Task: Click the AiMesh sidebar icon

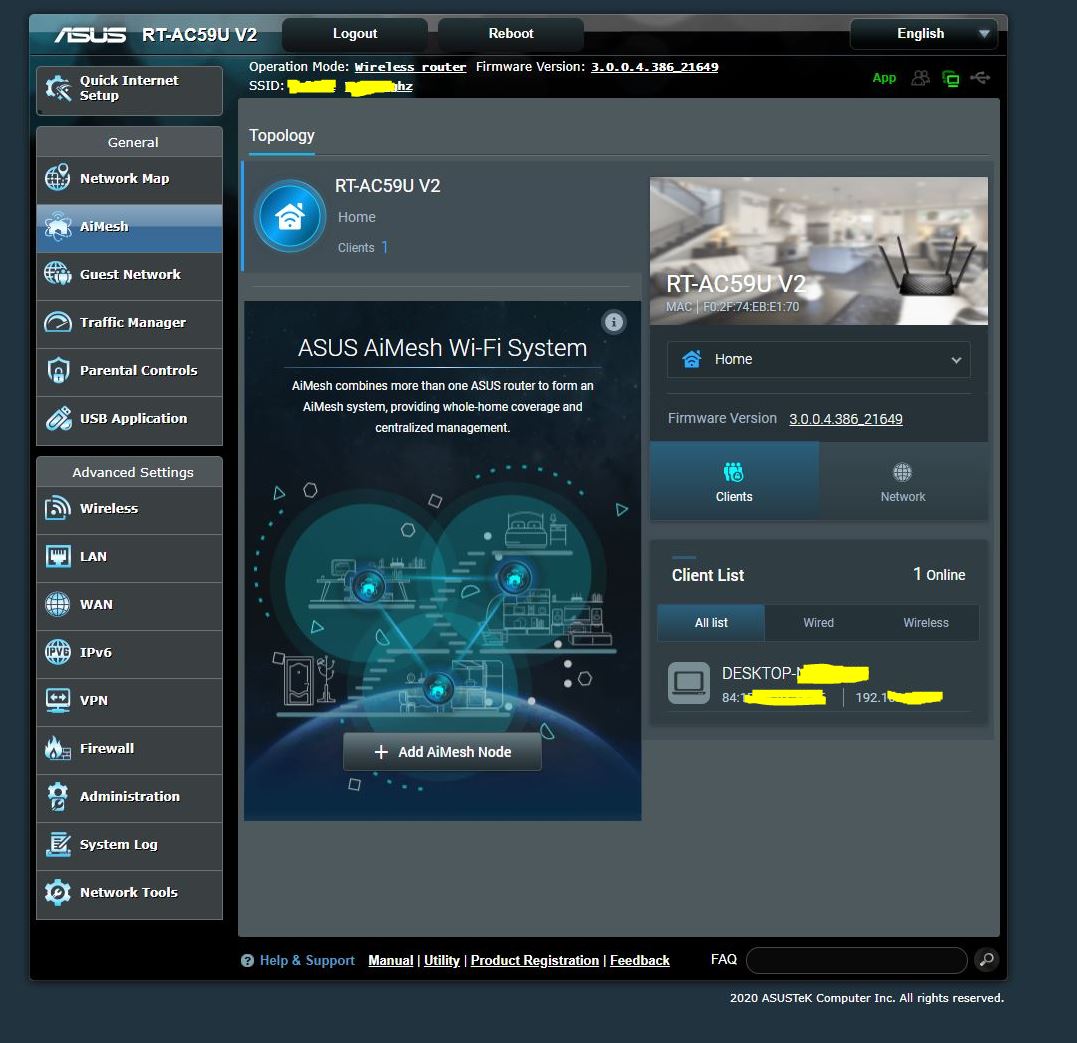Action: point(58,226)
